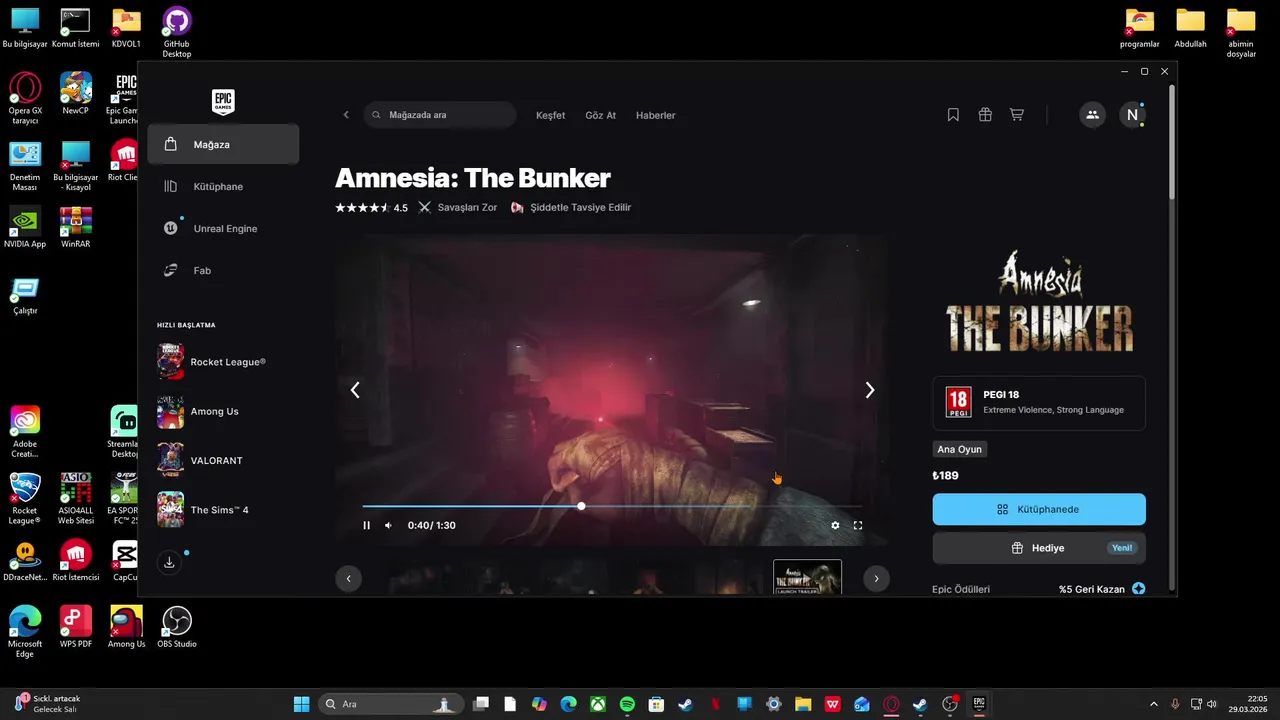Image resolution: width=1280 pixels, height=720 pixels.
Task: Show next media with right arrow
Action: click(869, 390)
